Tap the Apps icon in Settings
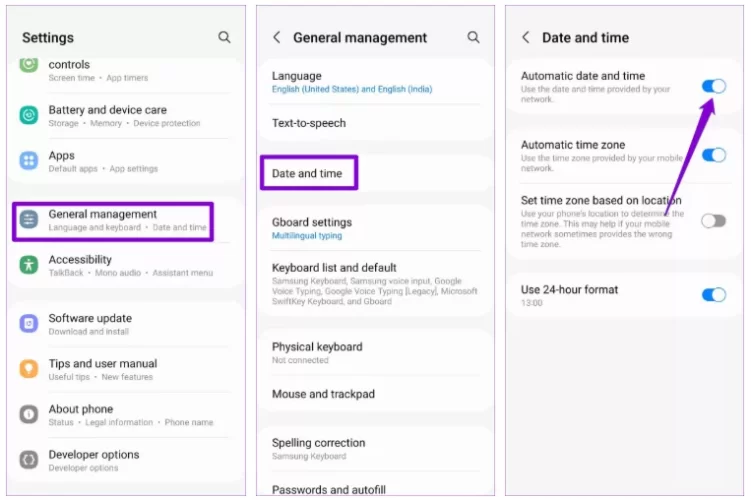Screen dimensions: 751x500 (x=29, y=161)
